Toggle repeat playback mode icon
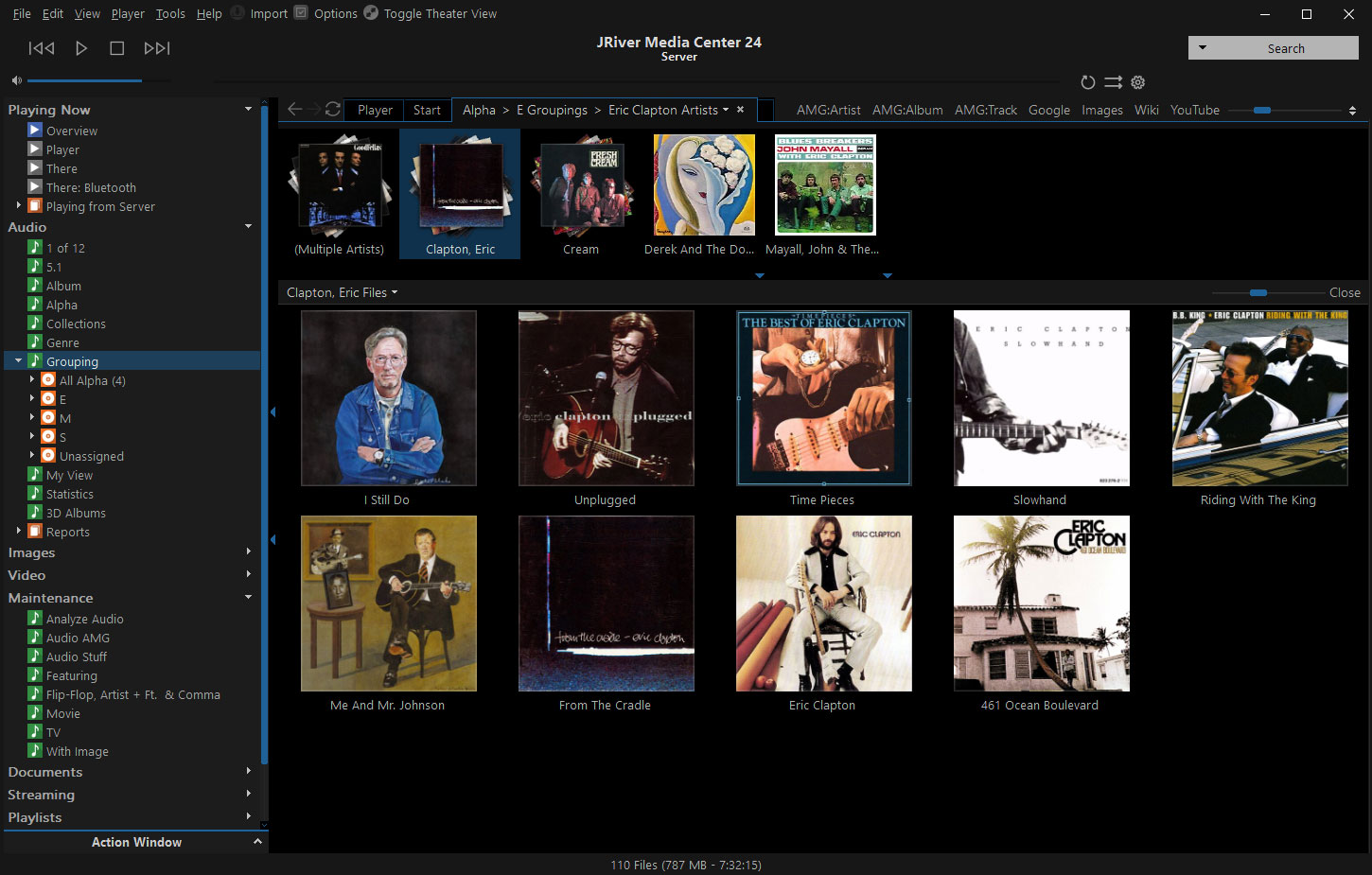This screenshot has width=1372, height=875. point(1088,82)
